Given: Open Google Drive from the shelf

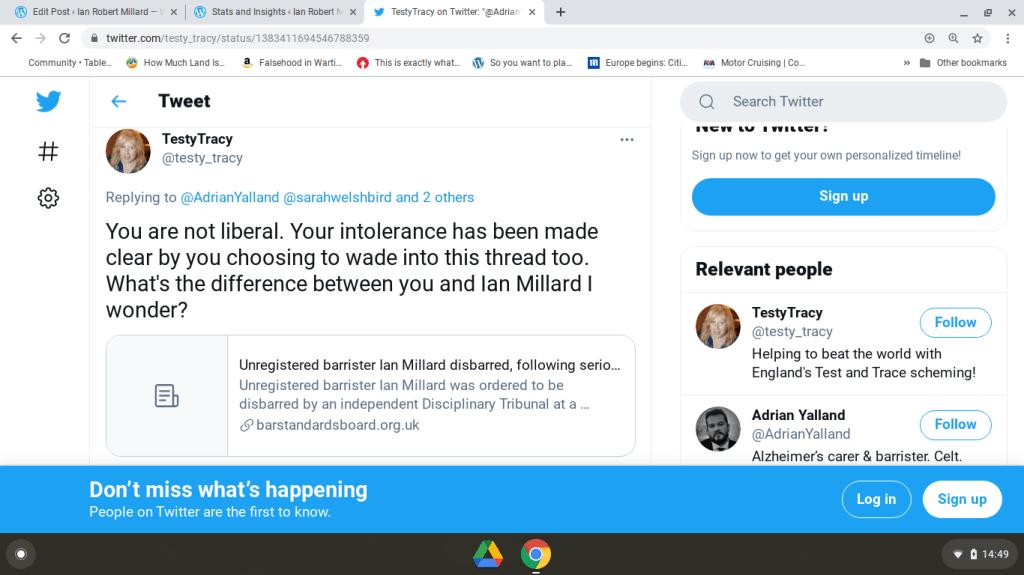Looking at the screenshot, I should click(488, 553).
